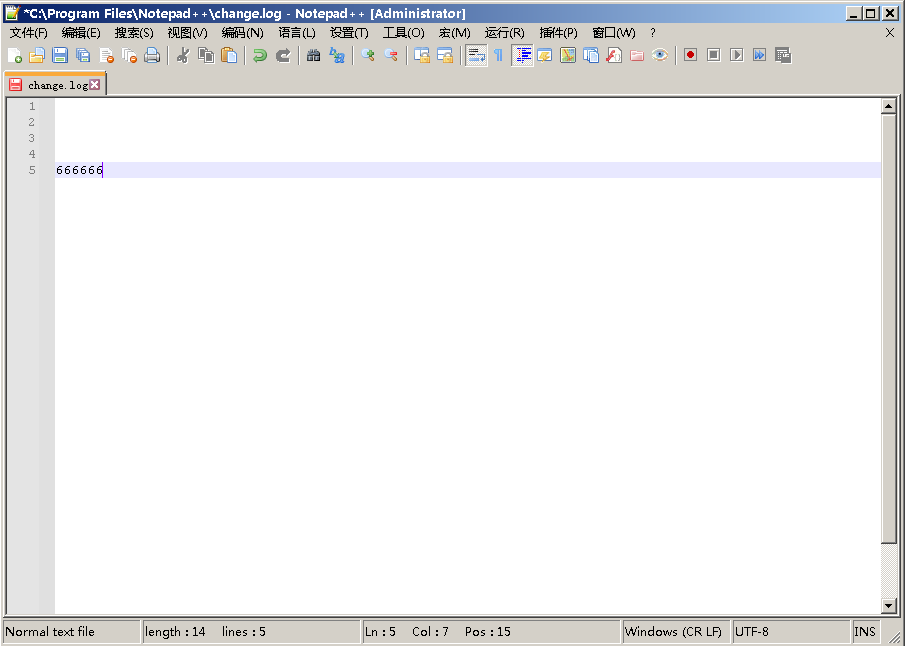
Task: Undo the last edit
Action: tap(259, 55)
